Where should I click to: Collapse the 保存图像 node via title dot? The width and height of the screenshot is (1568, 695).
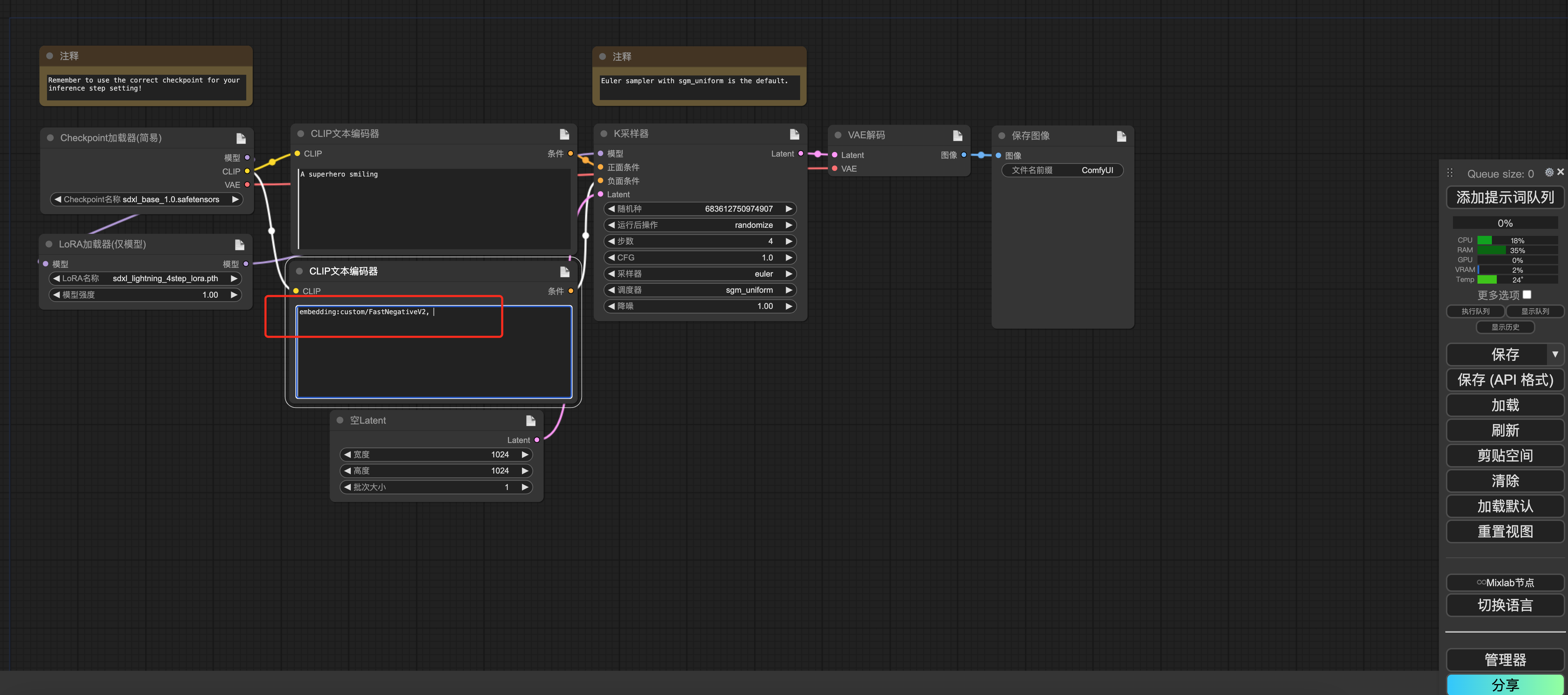click(x=1002, y=136)
